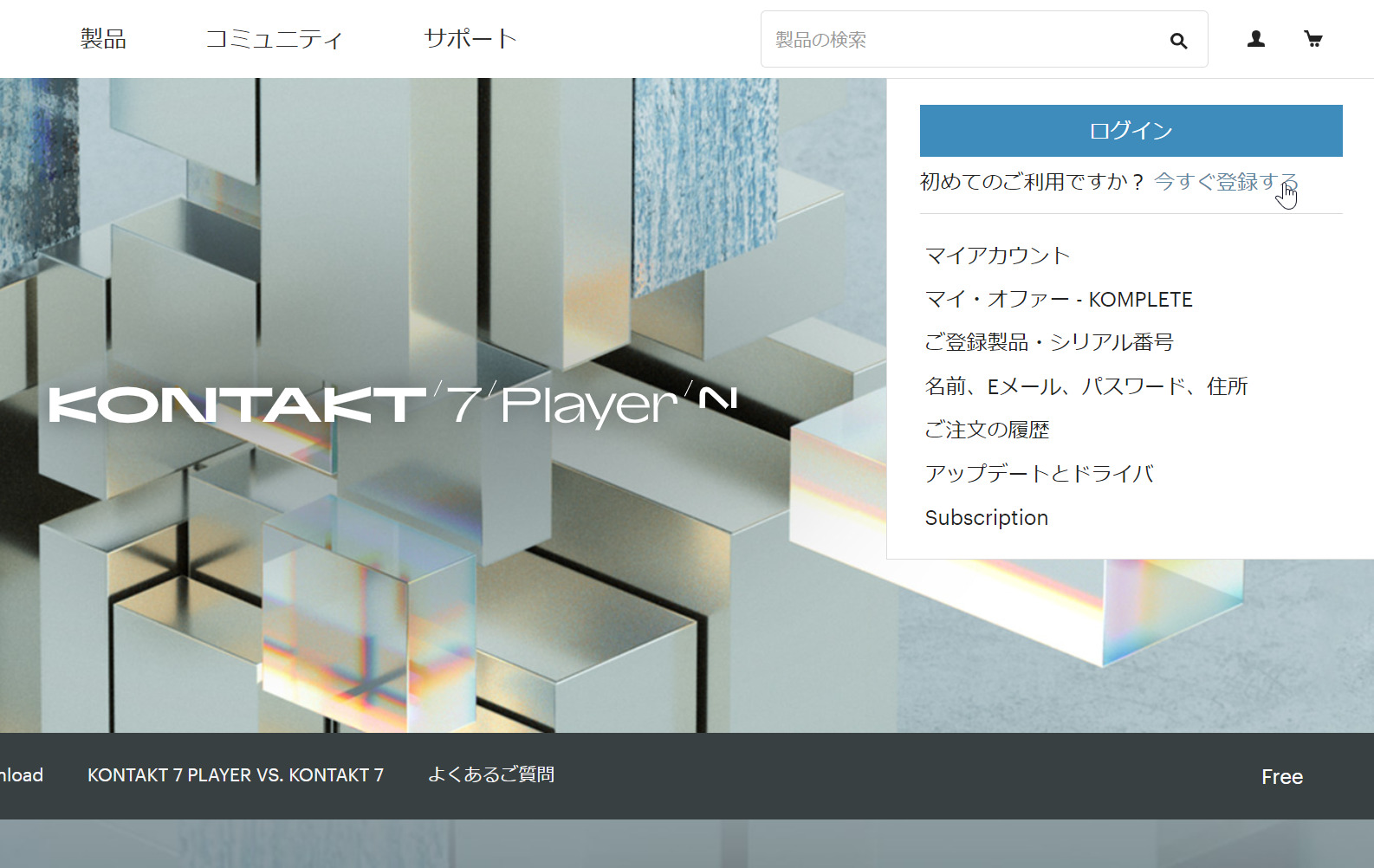Open the Subscription entry
This screenshot has height=868, width=1374.
coord(987,518)
